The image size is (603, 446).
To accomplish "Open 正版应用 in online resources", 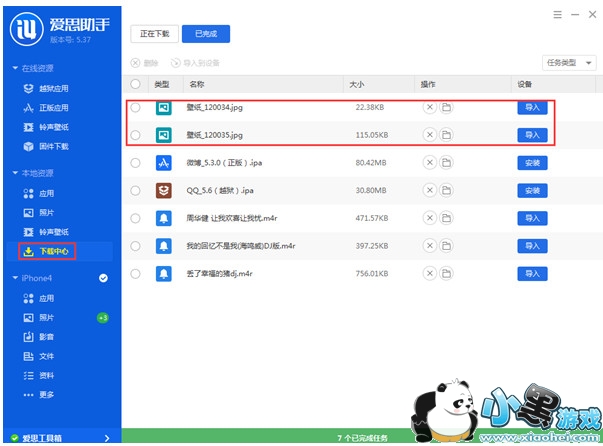I will click(x=46, y=108).
